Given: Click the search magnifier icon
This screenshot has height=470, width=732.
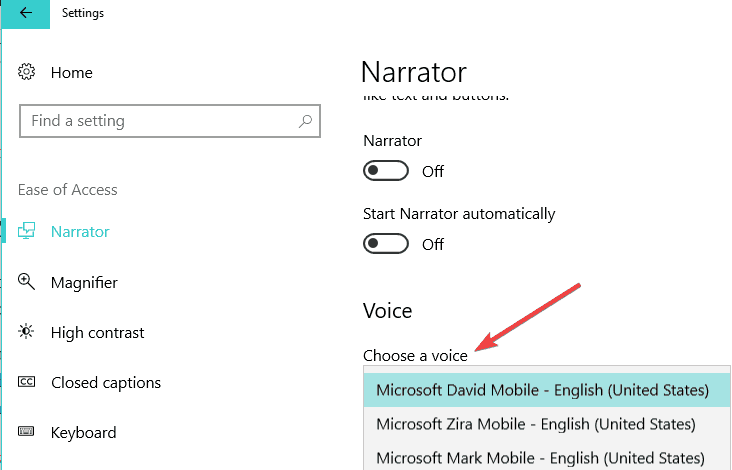Looking at the screenshot, I should tap(306, 121).
